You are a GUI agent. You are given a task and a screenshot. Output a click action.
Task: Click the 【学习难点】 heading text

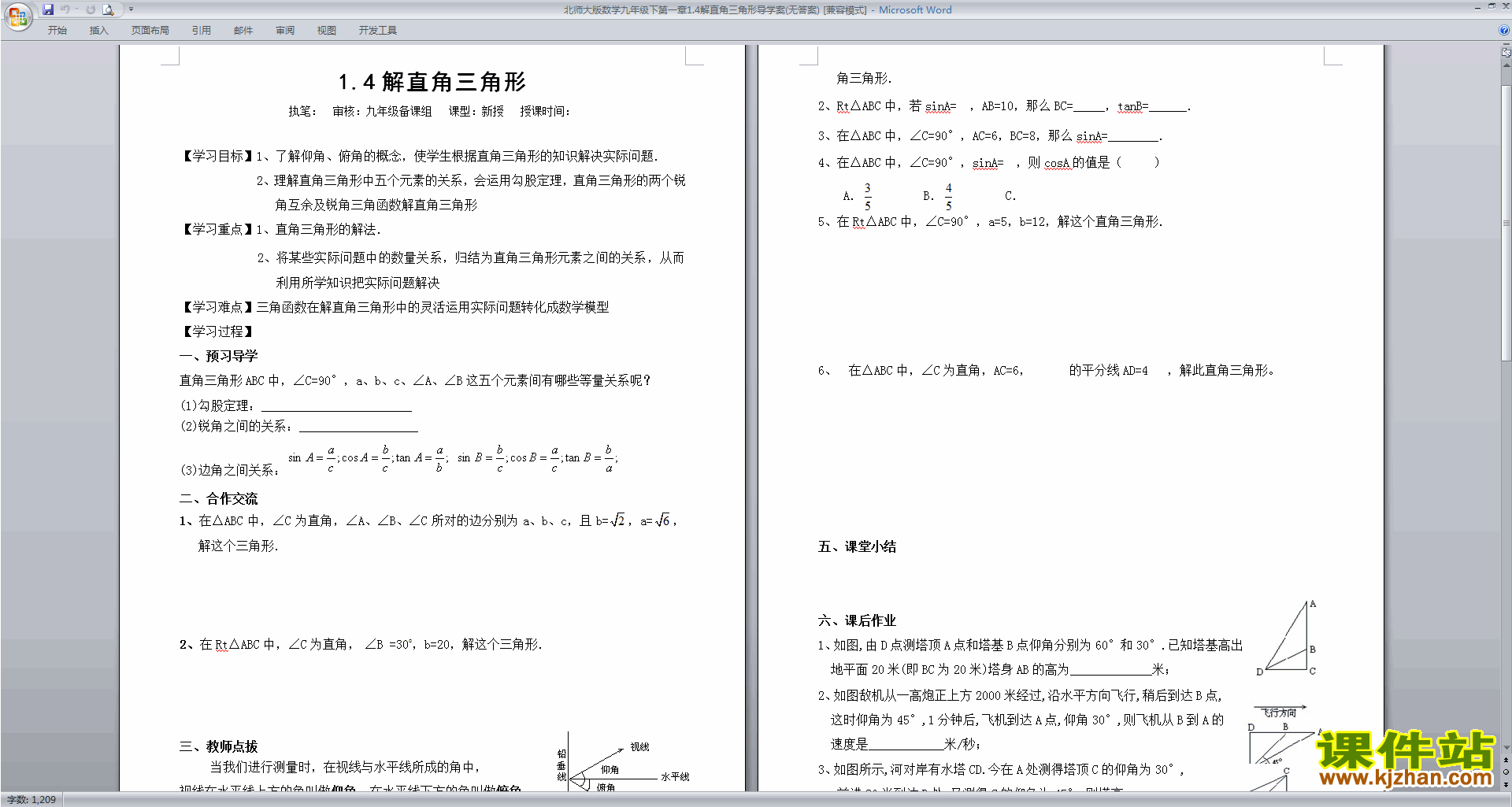pos(217,307)
